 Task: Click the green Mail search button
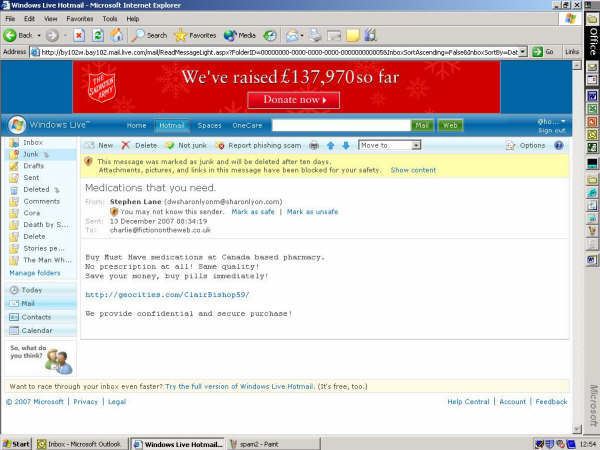(x=422, y=125)
